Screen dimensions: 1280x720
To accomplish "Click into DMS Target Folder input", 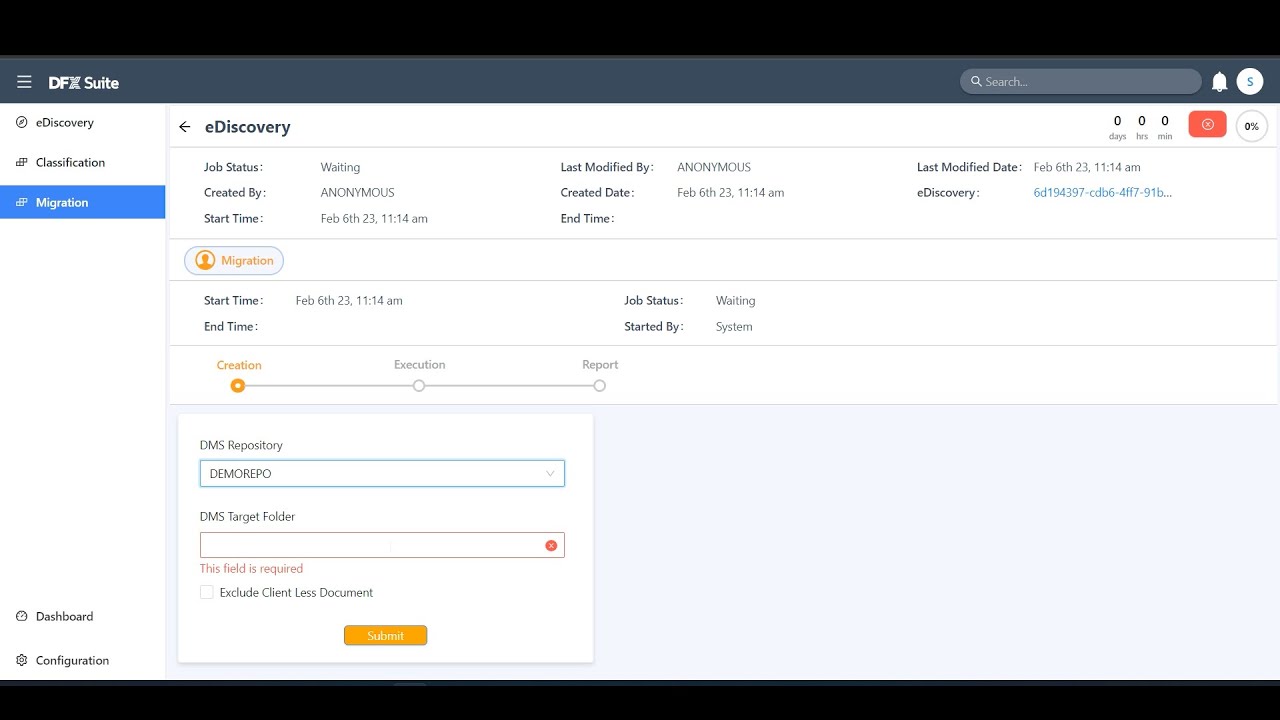I will coord(382,545).
